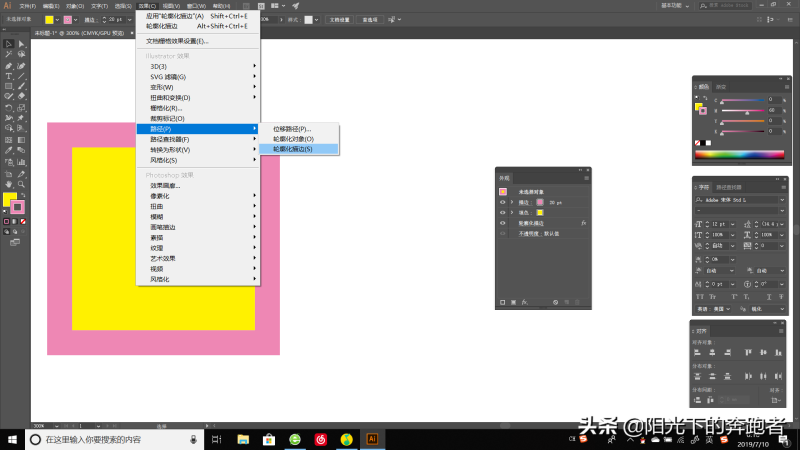Viewport: 800px width, 450px height.
Task: Select the Zoom magnifier tool
Action: (21, 184)
